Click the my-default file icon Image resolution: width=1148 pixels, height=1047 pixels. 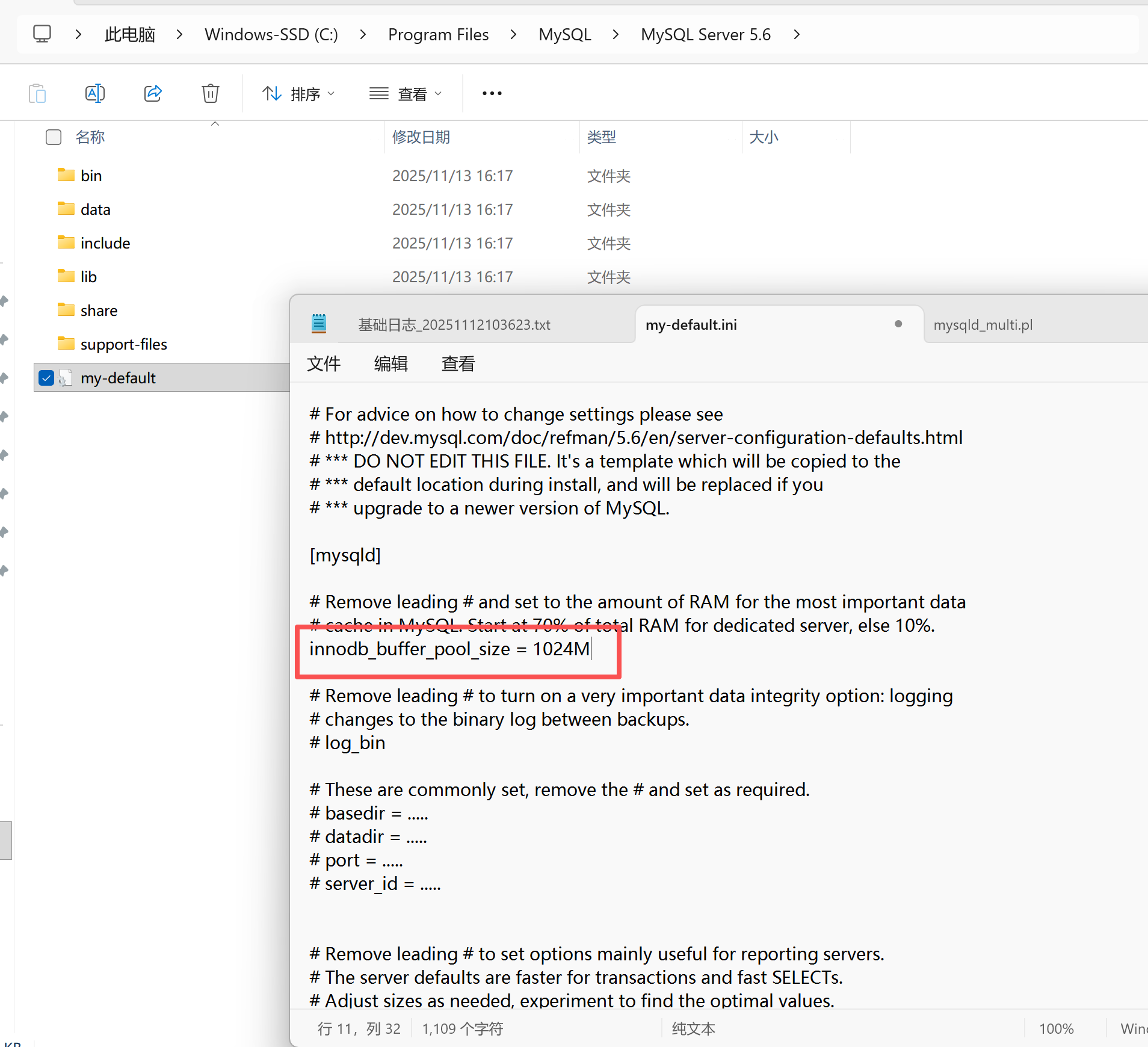click(66, 378)
